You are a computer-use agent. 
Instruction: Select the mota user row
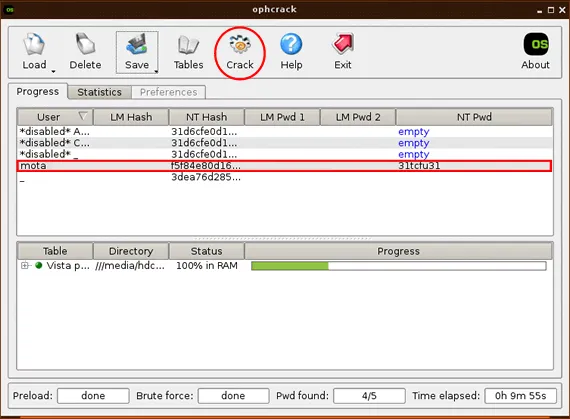coord(285,166)
